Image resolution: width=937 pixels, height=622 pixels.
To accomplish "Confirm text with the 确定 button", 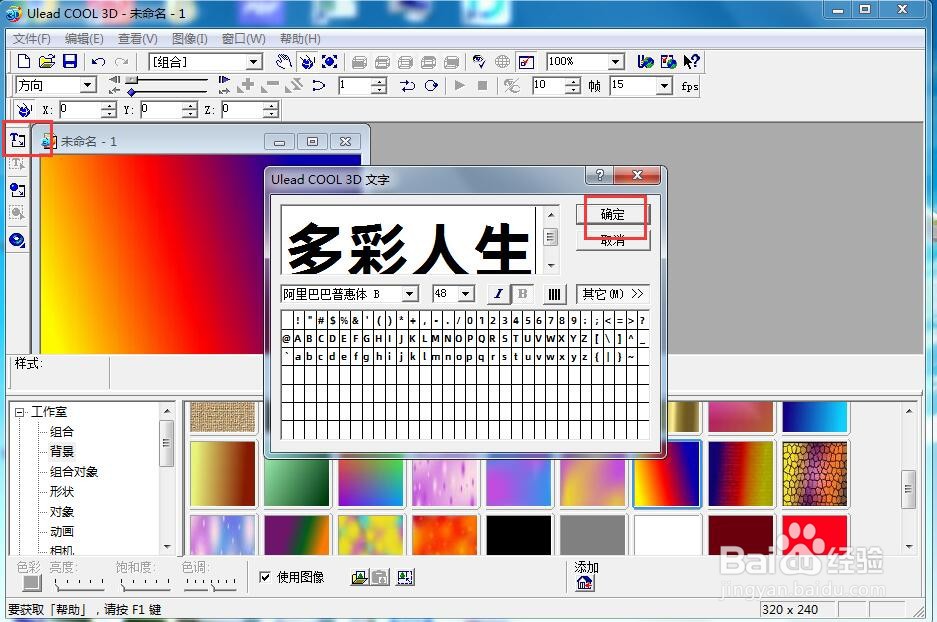I will 613,215.
